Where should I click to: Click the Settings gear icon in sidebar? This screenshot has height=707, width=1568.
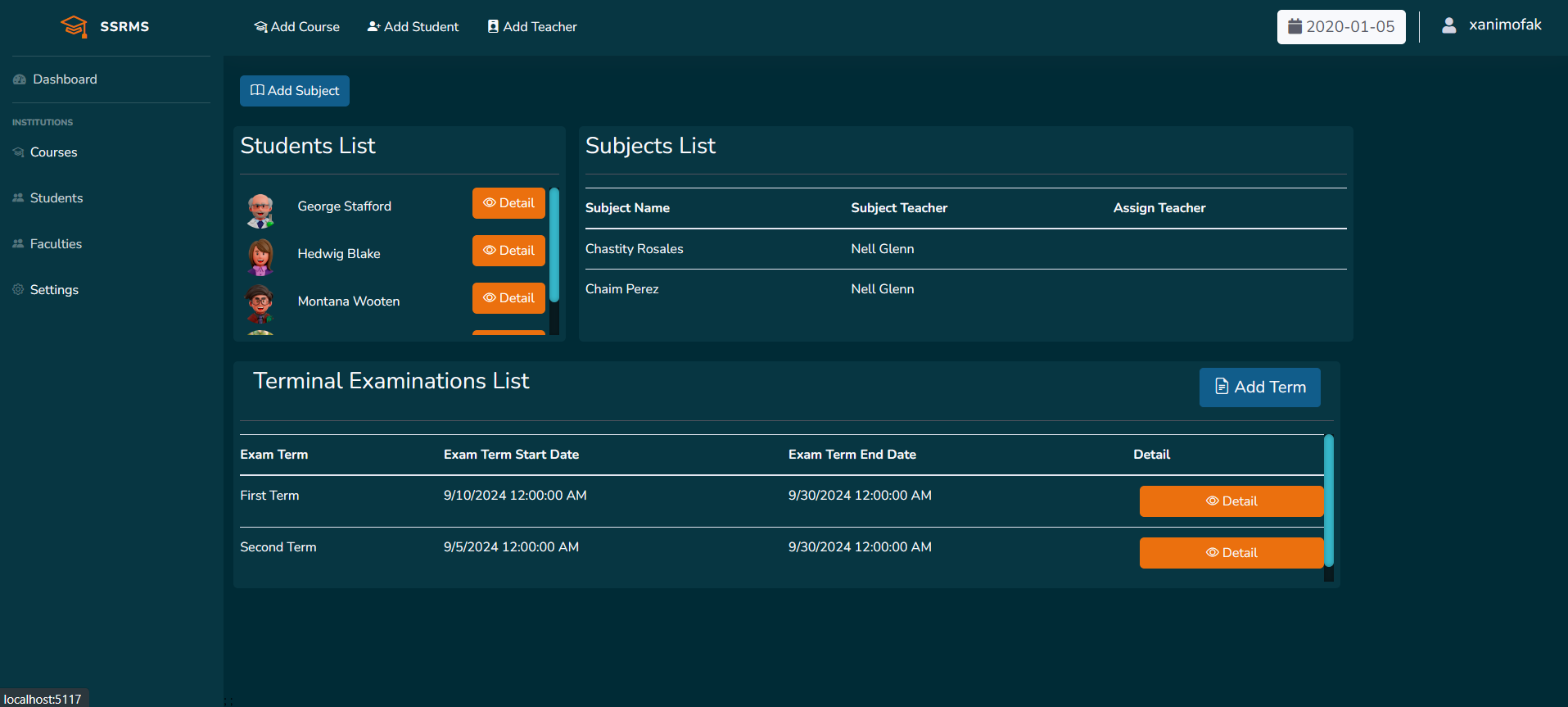(18, 289)
